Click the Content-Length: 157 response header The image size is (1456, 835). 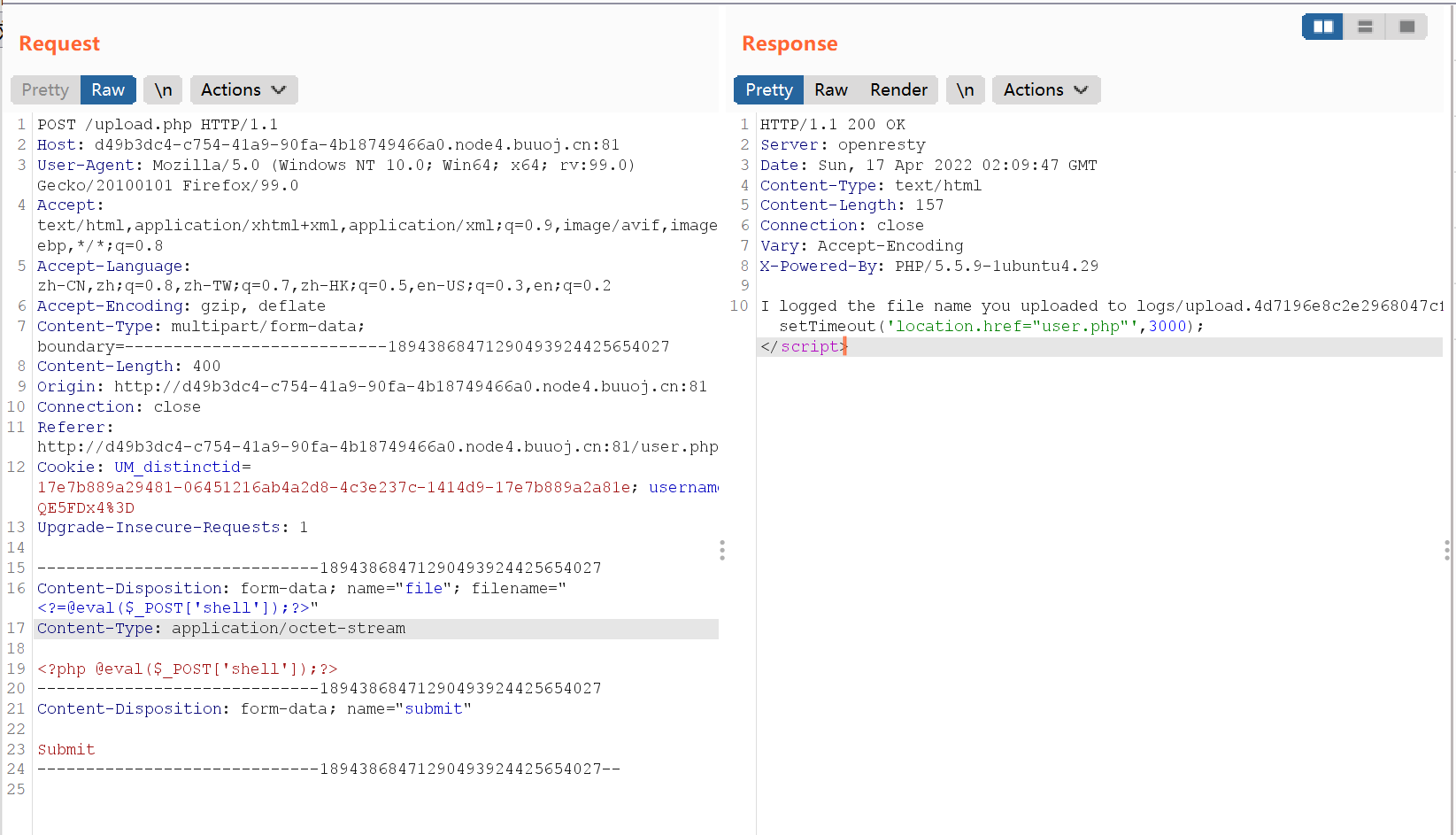(x=852, y=205)
